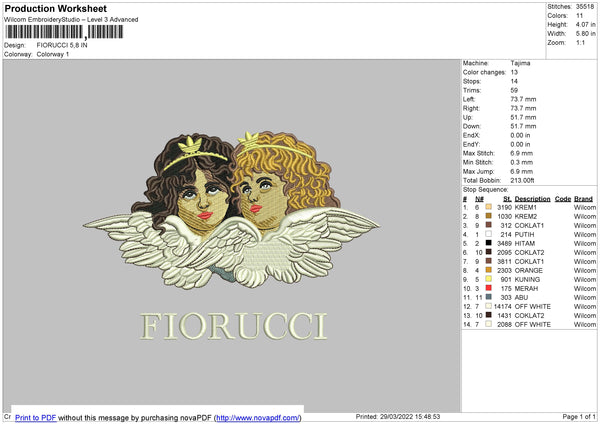Click the MERAH red color swatch
The image size is (600, 424).
point(488,288)
